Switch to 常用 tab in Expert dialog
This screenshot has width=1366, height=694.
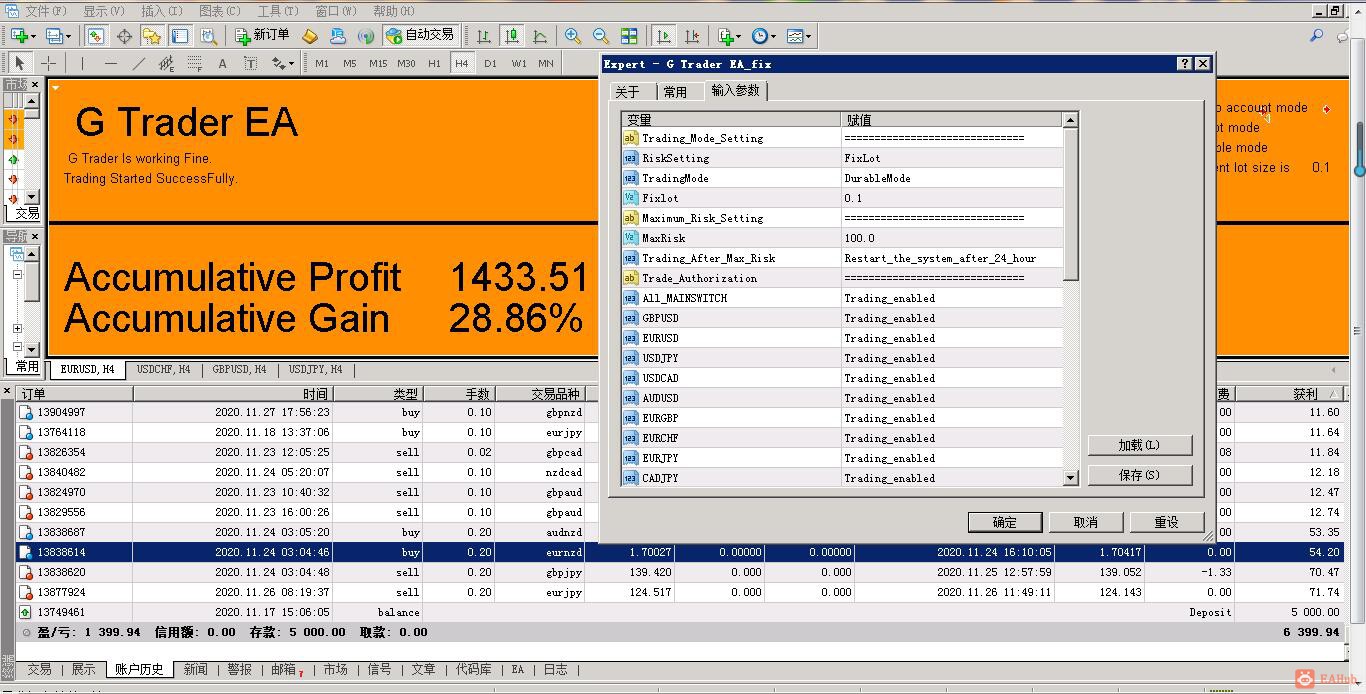pyautogui.click(x=676, y=91)
